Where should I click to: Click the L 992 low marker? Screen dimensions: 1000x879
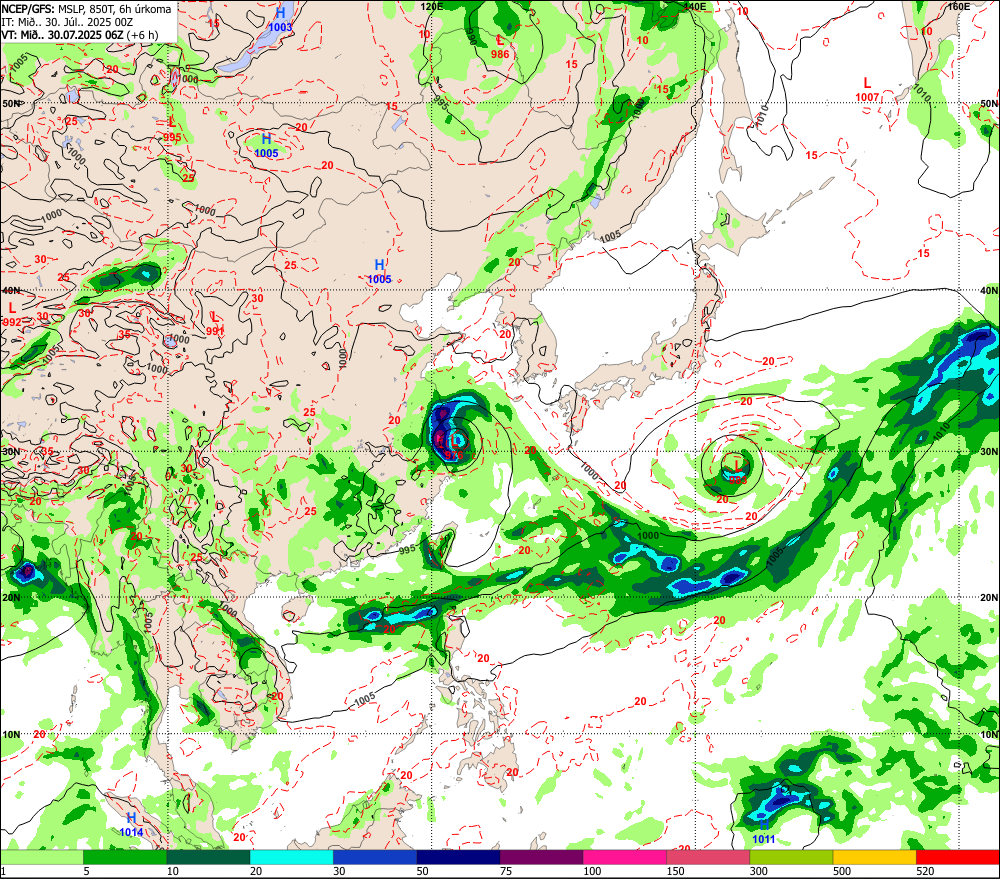pyautogui.click(x=11, y=315)
